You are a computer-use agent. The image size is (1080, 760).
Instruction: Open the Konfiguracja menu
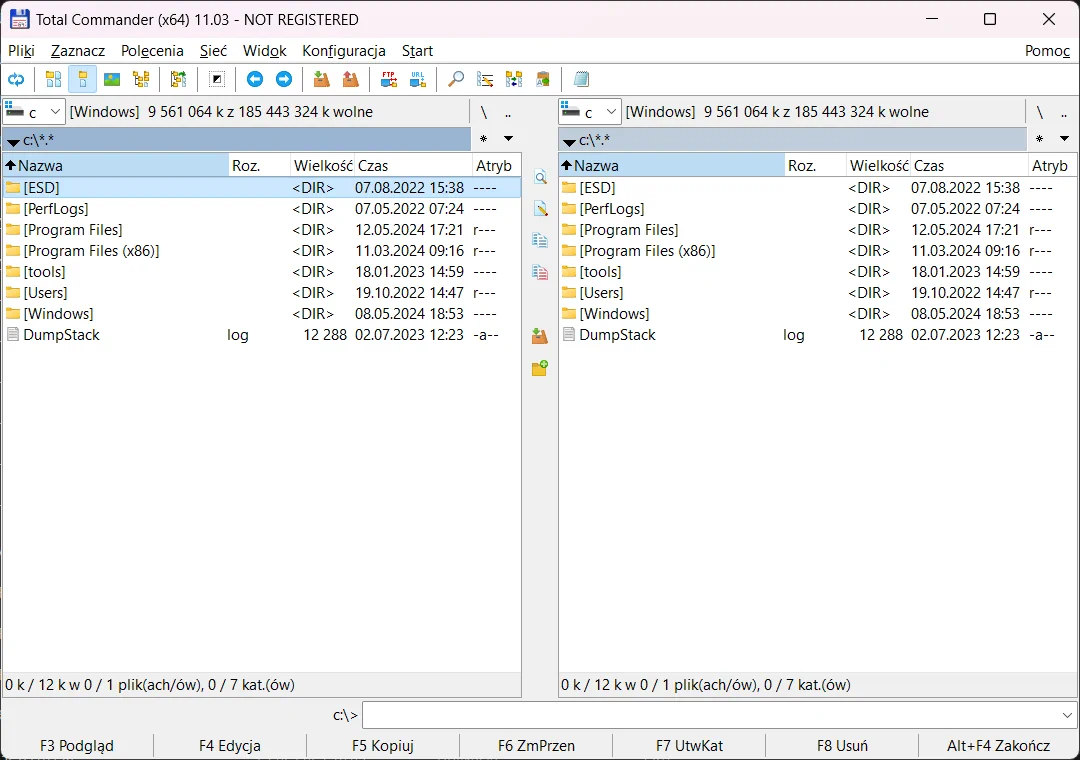344,51
